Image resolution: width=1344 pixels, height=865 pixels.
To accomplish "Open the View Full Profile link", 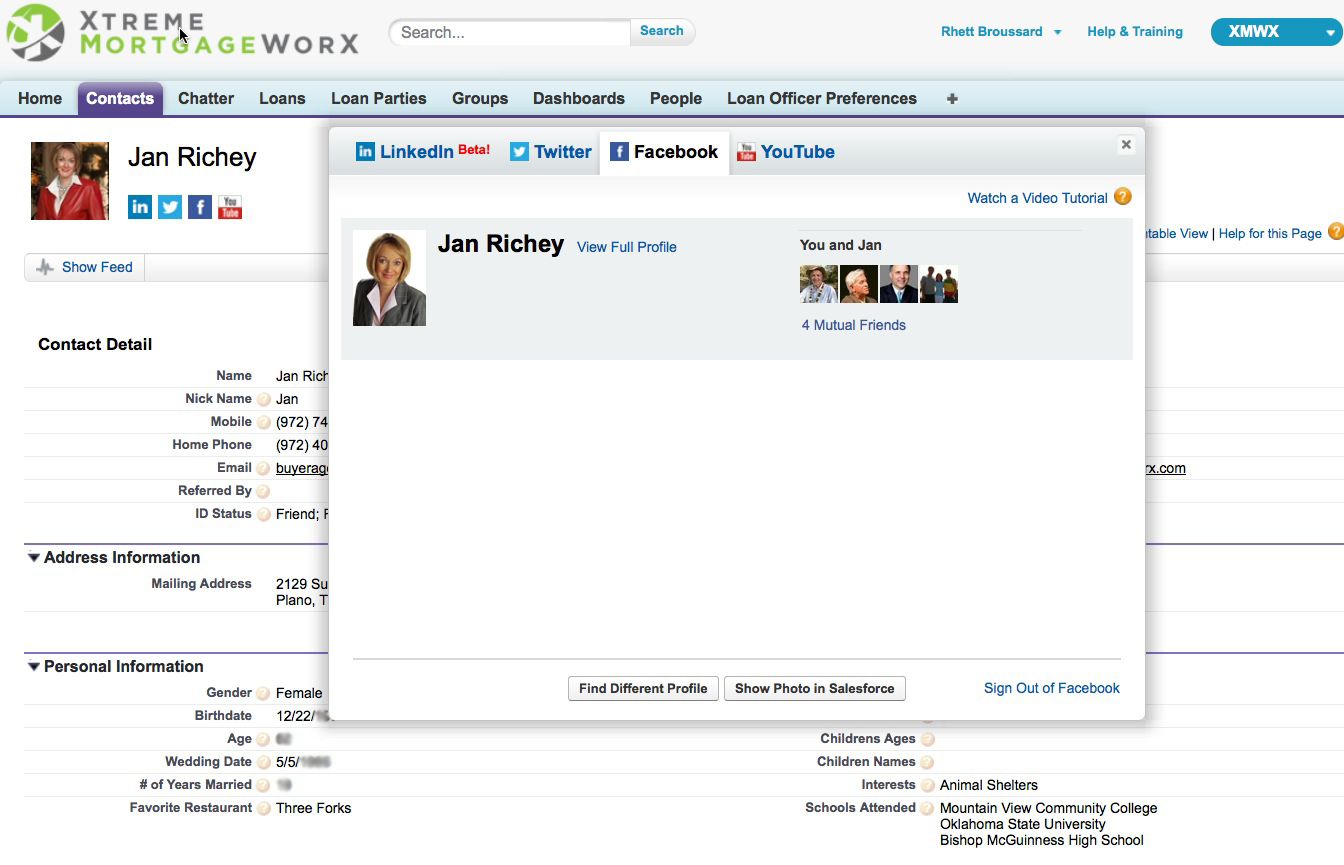I will (x=627, y=247).
